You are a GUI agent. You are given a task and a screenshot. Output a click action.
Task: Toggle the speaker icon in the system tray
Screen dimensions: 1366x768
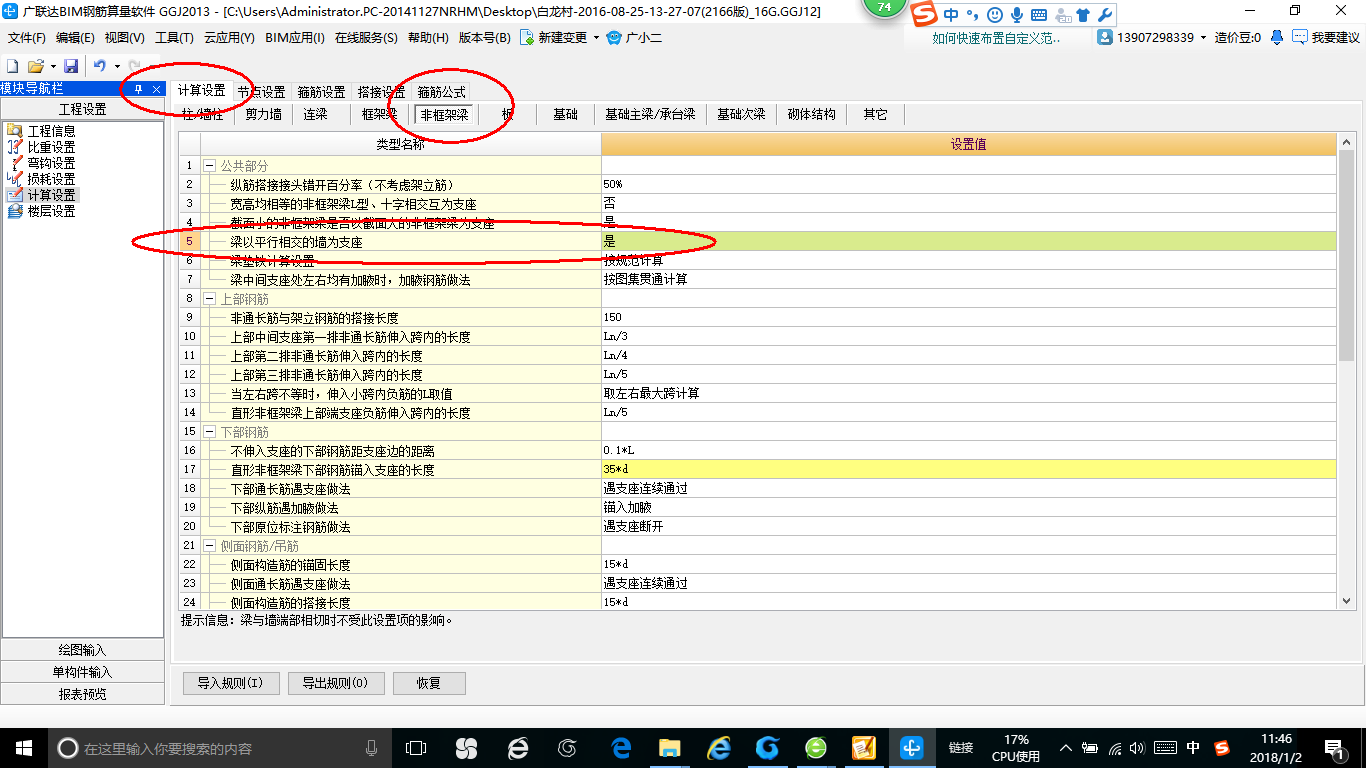coord(1138,747)
